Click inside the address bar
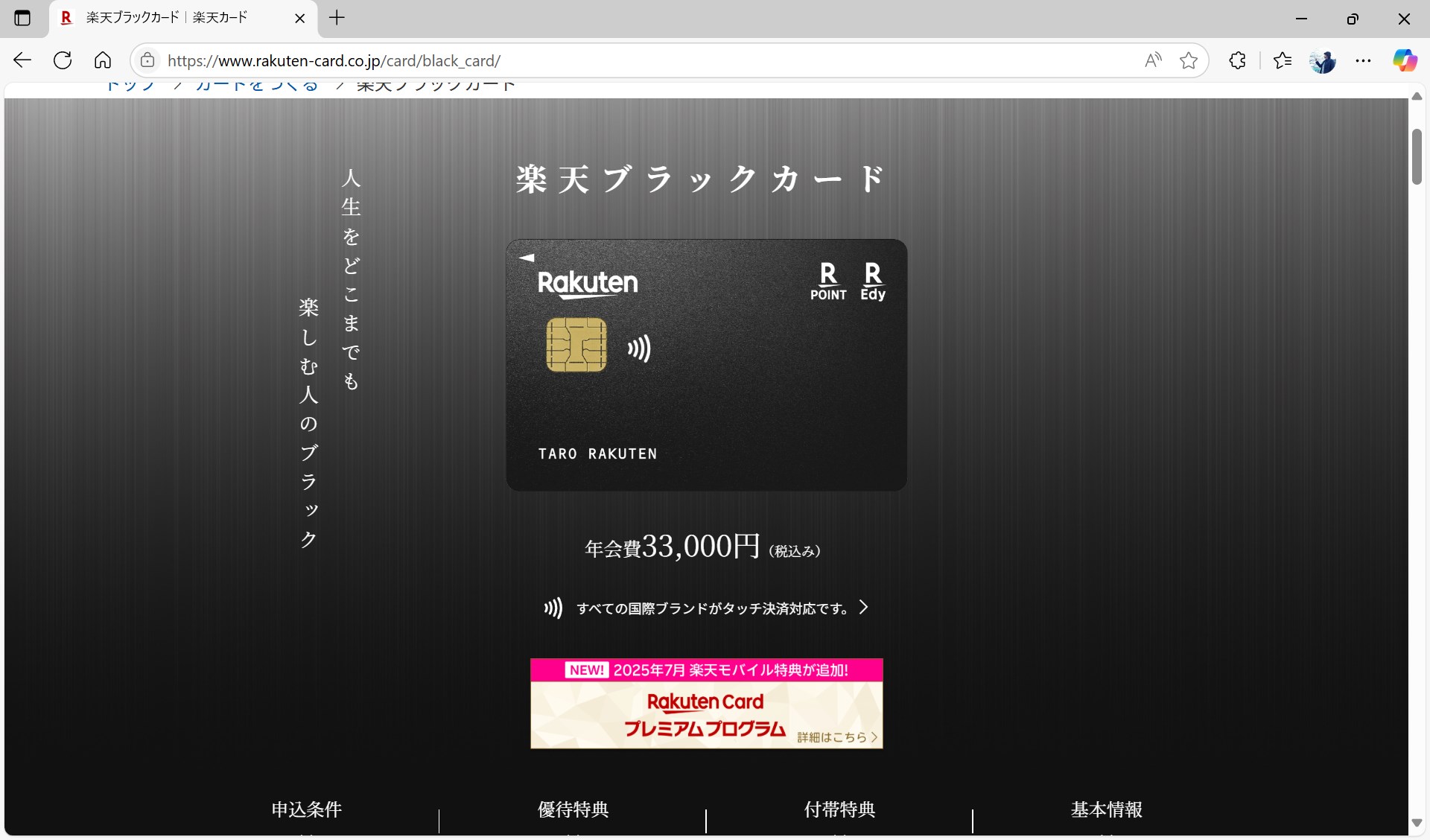The height and width of the screenshot is (840, 1430). [596, 60]
